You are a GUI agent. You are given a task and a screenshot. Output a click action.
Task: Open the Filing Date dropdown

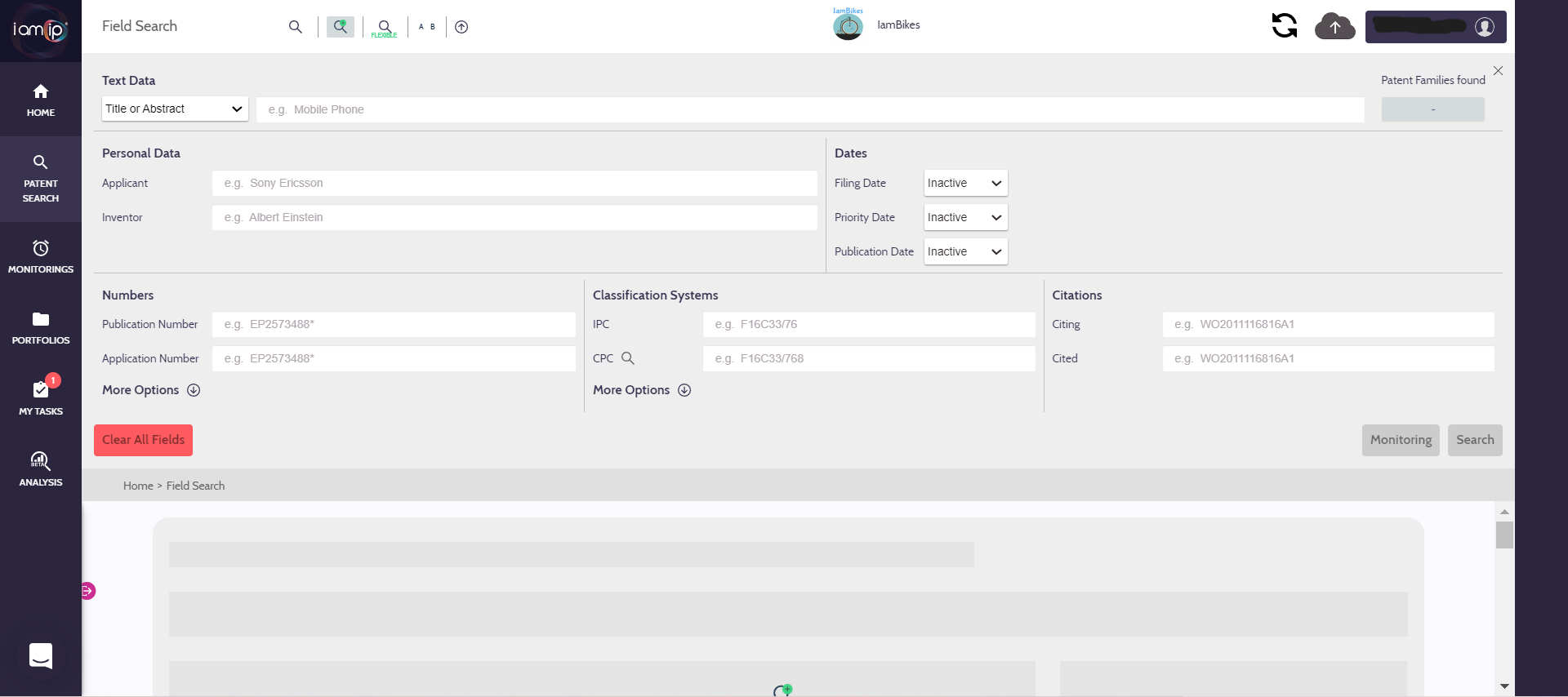tap(965, 183)
